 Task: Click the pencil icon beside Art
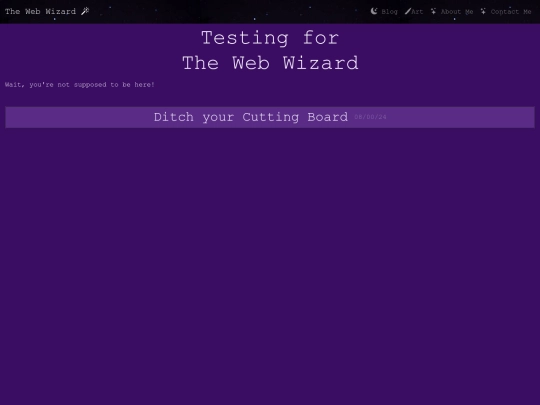click(408, 11)
